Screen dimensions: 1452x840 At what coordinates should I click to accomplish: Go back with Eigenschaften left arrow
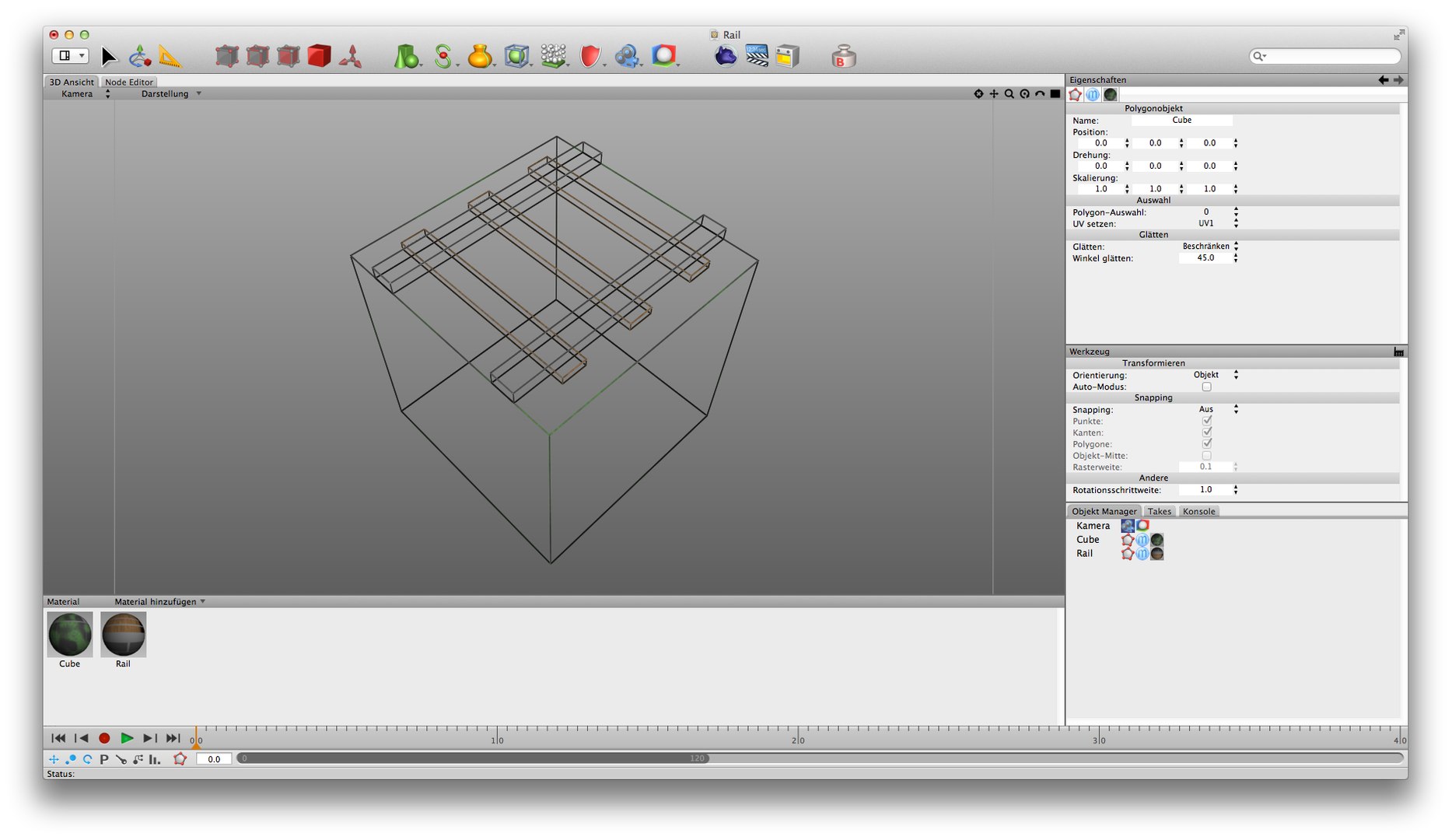coord(1384,80)
